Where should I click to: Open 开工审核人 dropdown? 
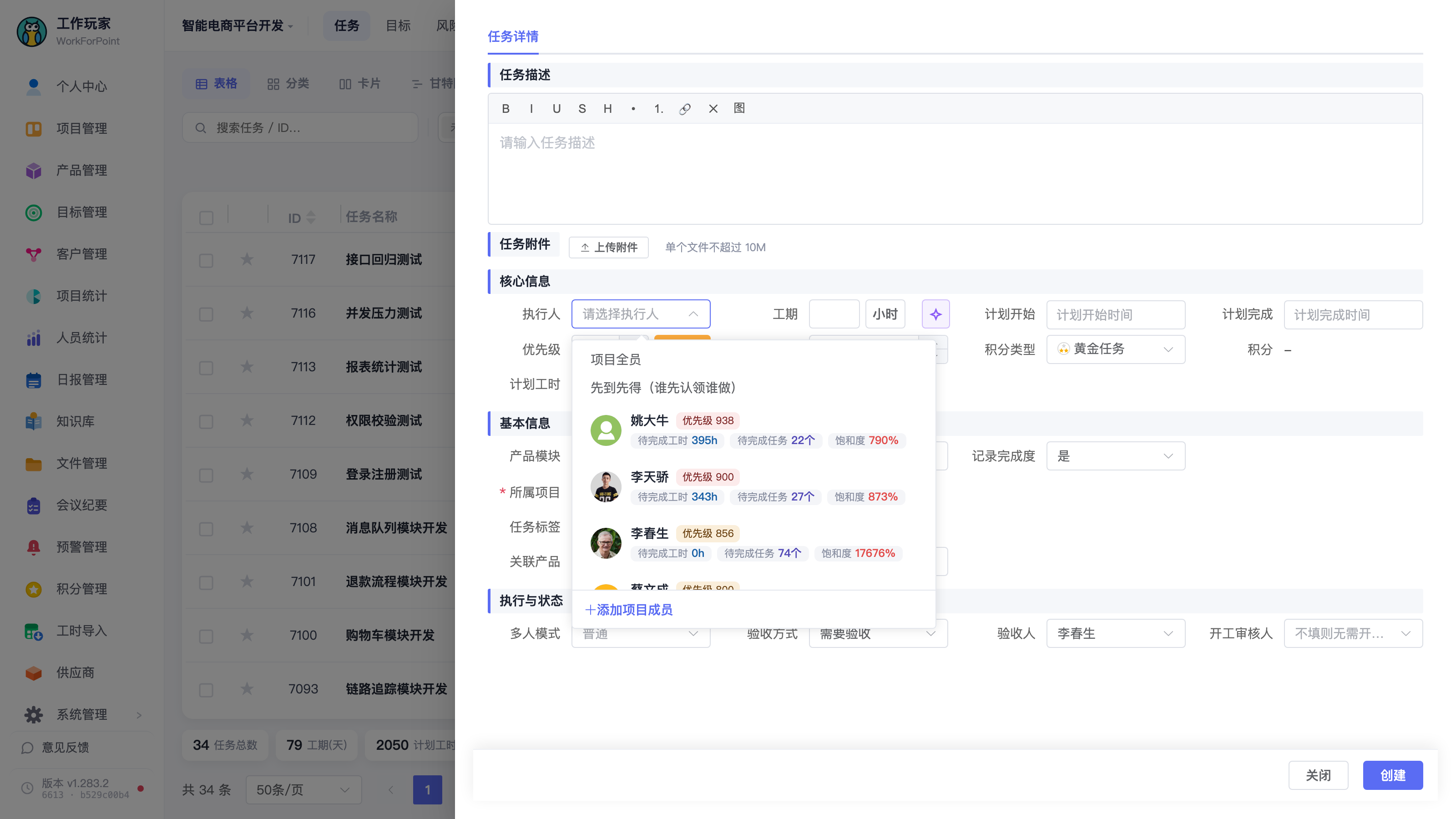[x=1353, y=634]
